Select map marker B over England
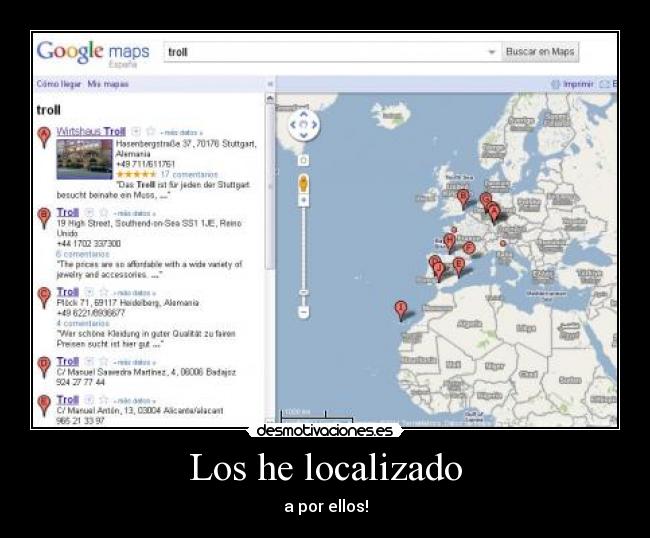 (x=463, y=199)
